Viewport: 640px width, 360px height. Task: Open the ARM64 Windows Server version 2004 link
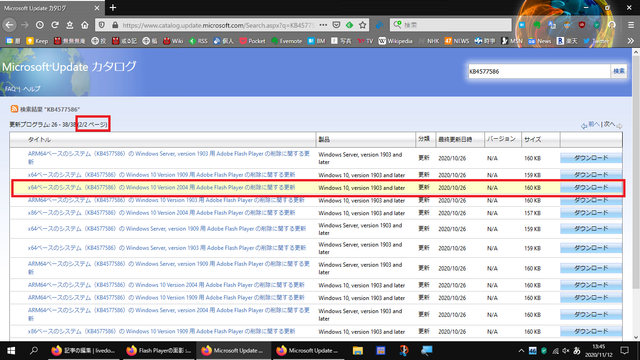(x=169, y=314)
